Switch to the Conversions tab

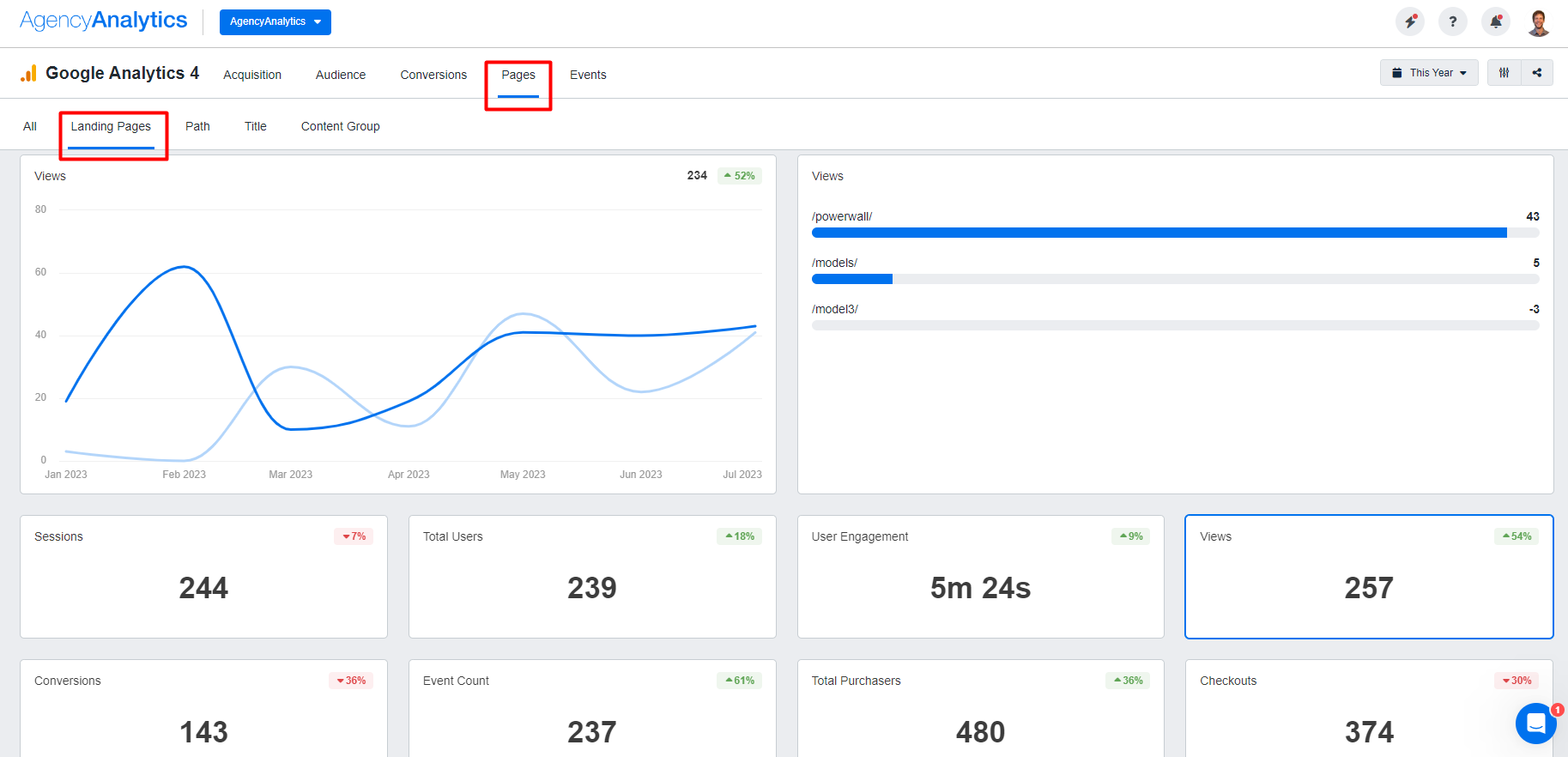click(433, 75)
